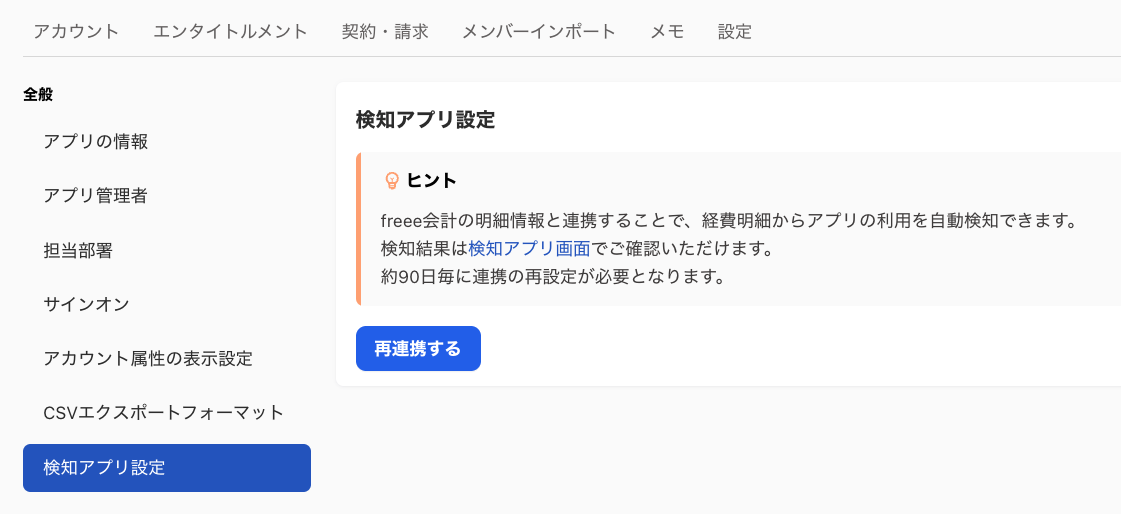The image size is (1121, 514).
Task: Click the 約90日毎に連携の再設定 hint line
Action: [x=552, y=276]
